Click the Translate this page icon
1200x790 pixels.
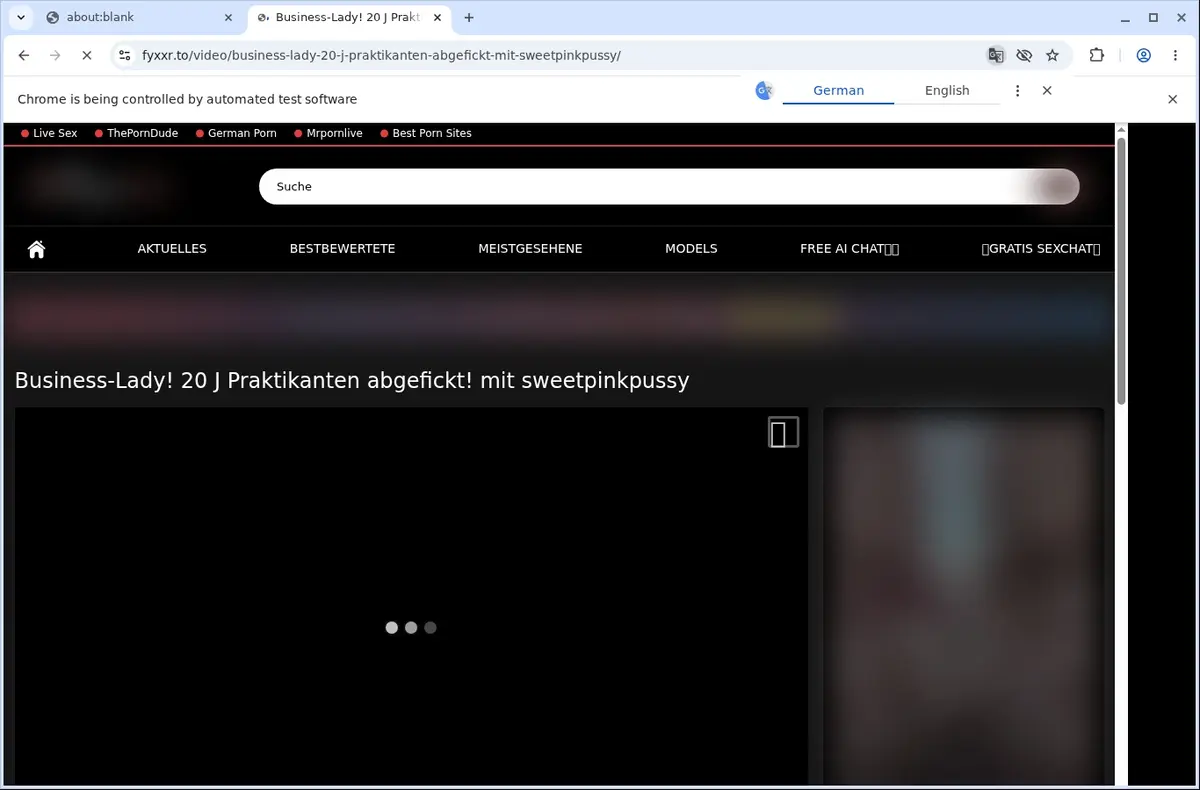pyautogui.click(x=995, y=55)
